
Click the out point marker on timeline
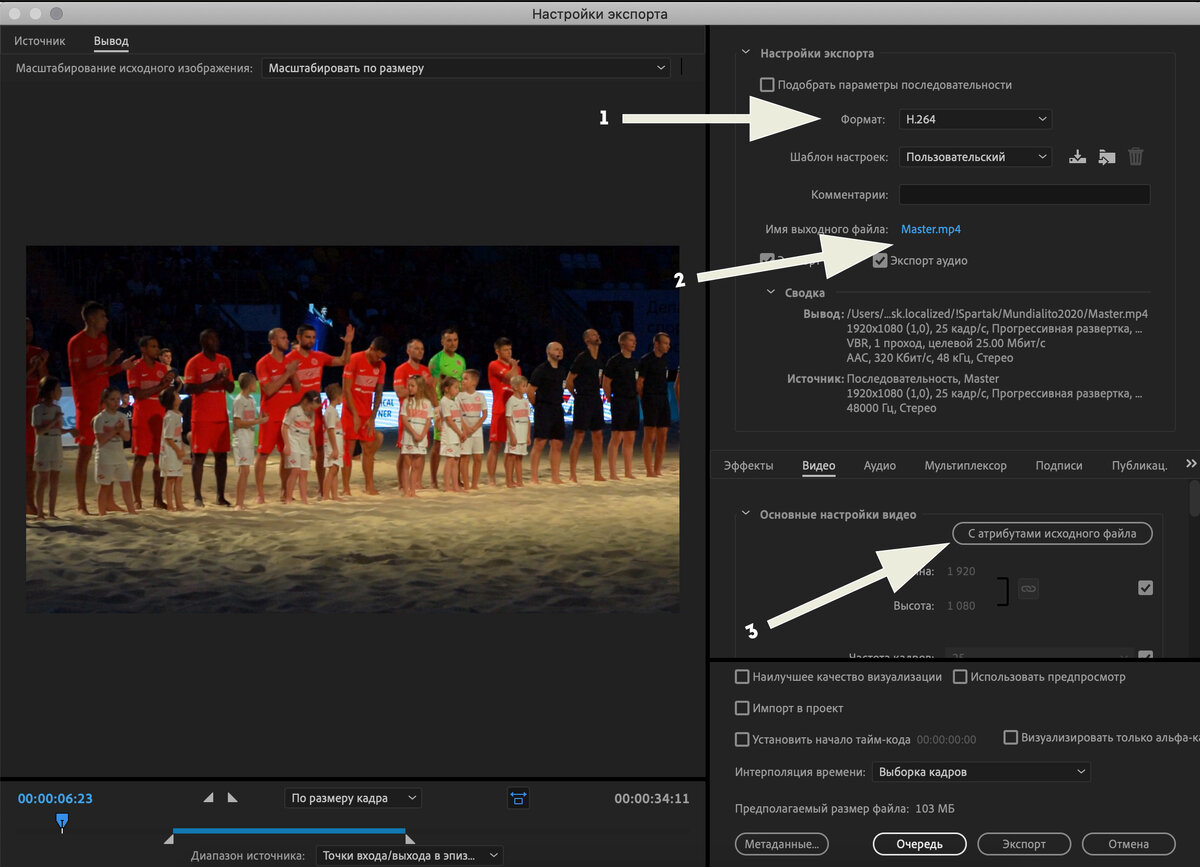coord(409,839)
